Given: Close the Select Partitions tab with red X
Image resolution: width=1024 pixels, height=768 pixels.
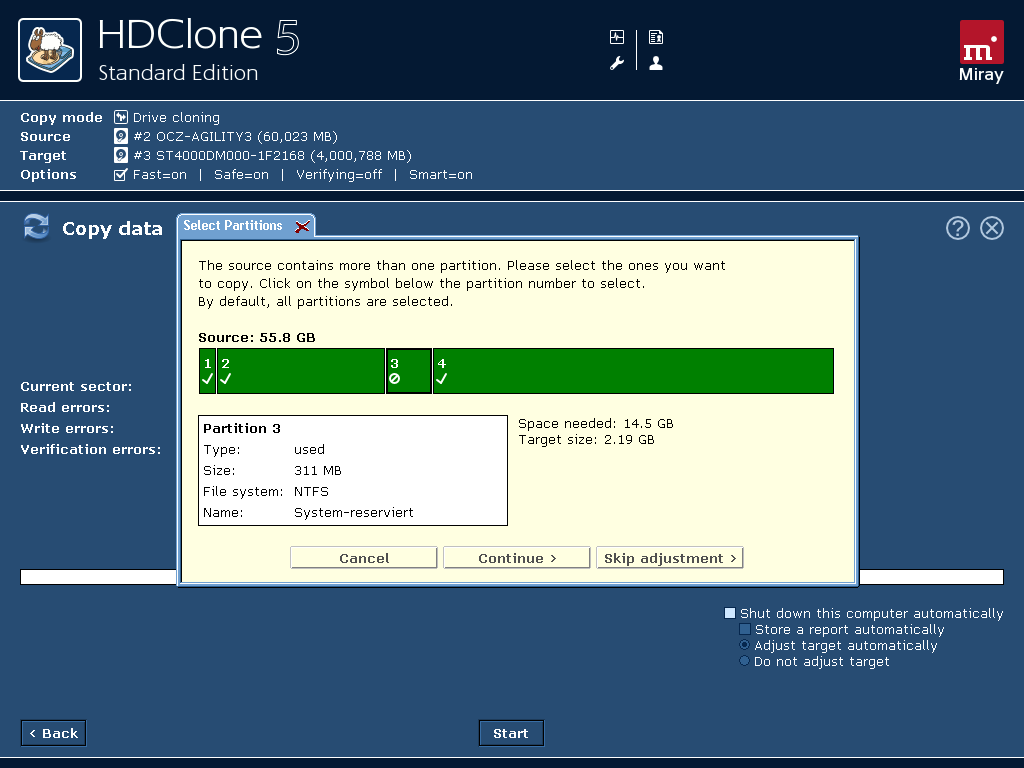Looking at the screenshot, I should pos(302,227).
